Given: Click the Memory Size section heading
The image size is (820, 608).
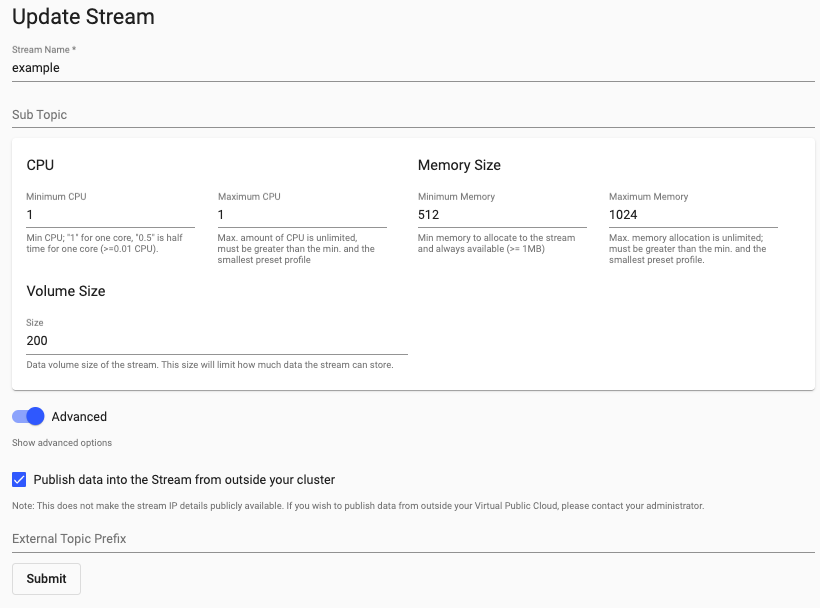Looking at the screenshot, I should (459, 165).
